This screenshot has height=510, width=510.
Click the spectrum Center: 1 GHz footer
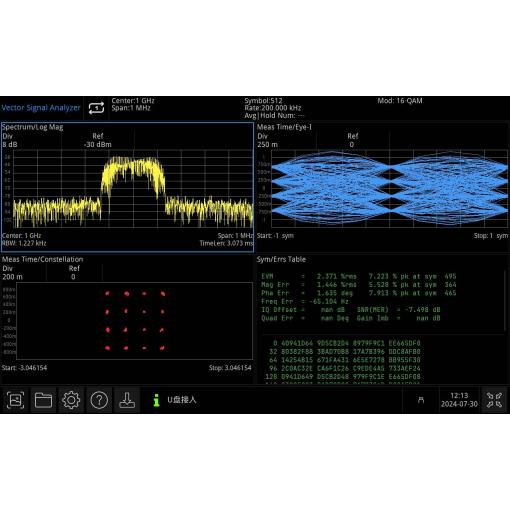point(21,236)
